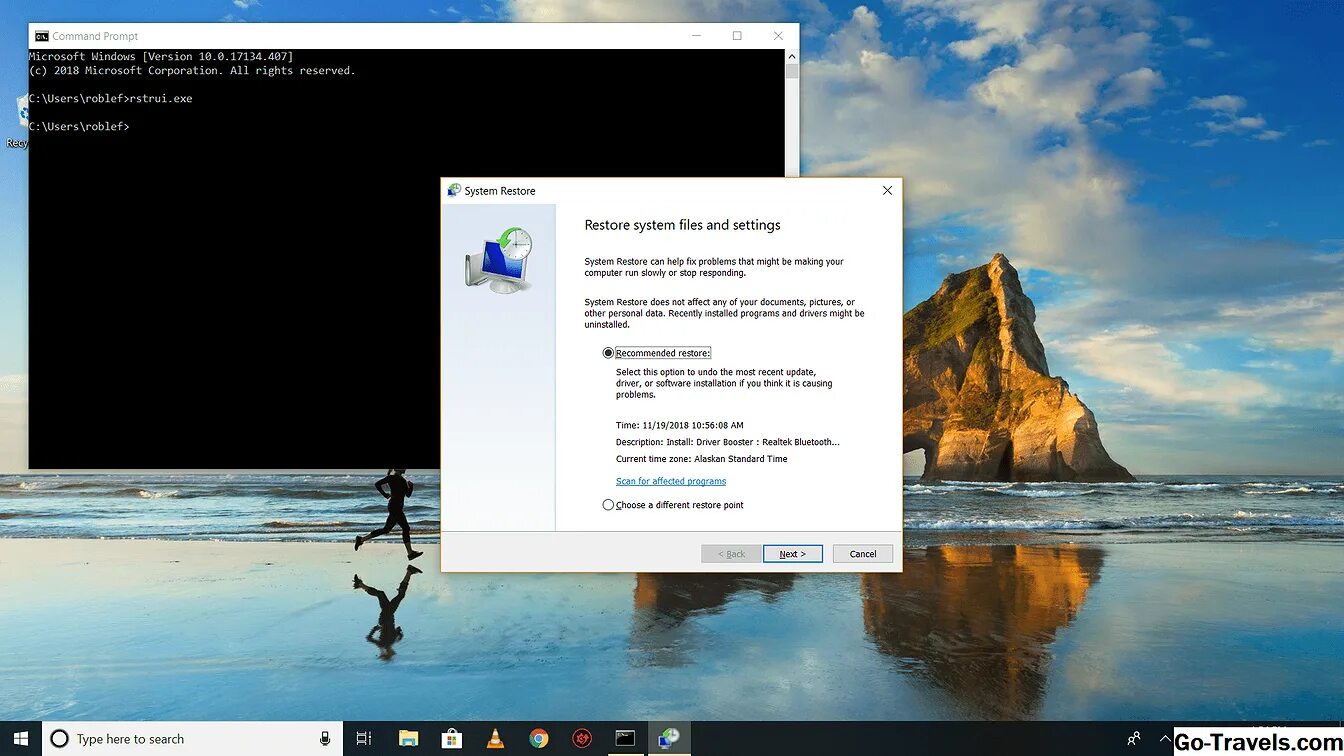Click the Restore system files and settings heading
The width and height of the screenshot is (1344, 756).
click(682, 225)
